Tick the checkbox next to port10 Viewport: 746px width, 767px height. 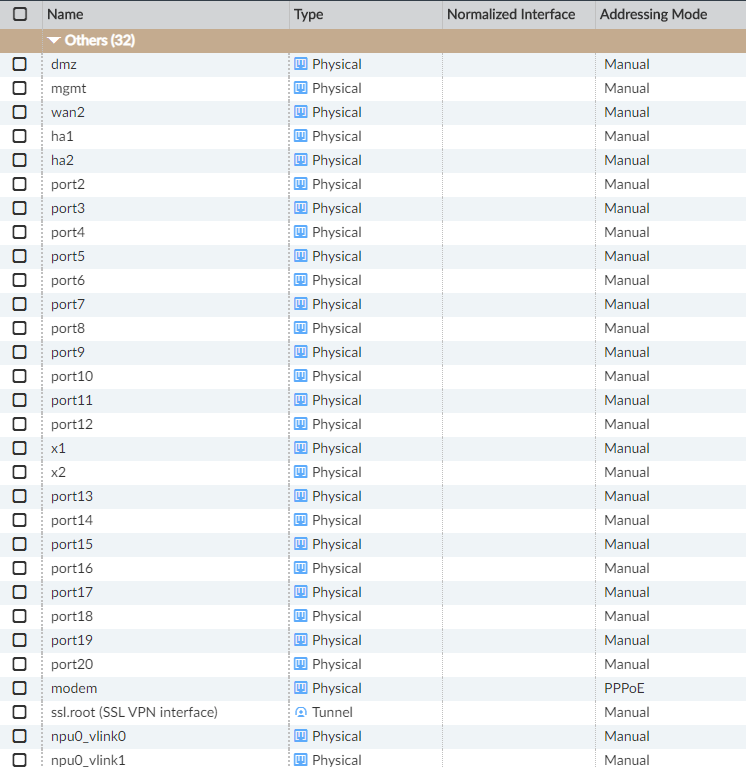[20, 376]
